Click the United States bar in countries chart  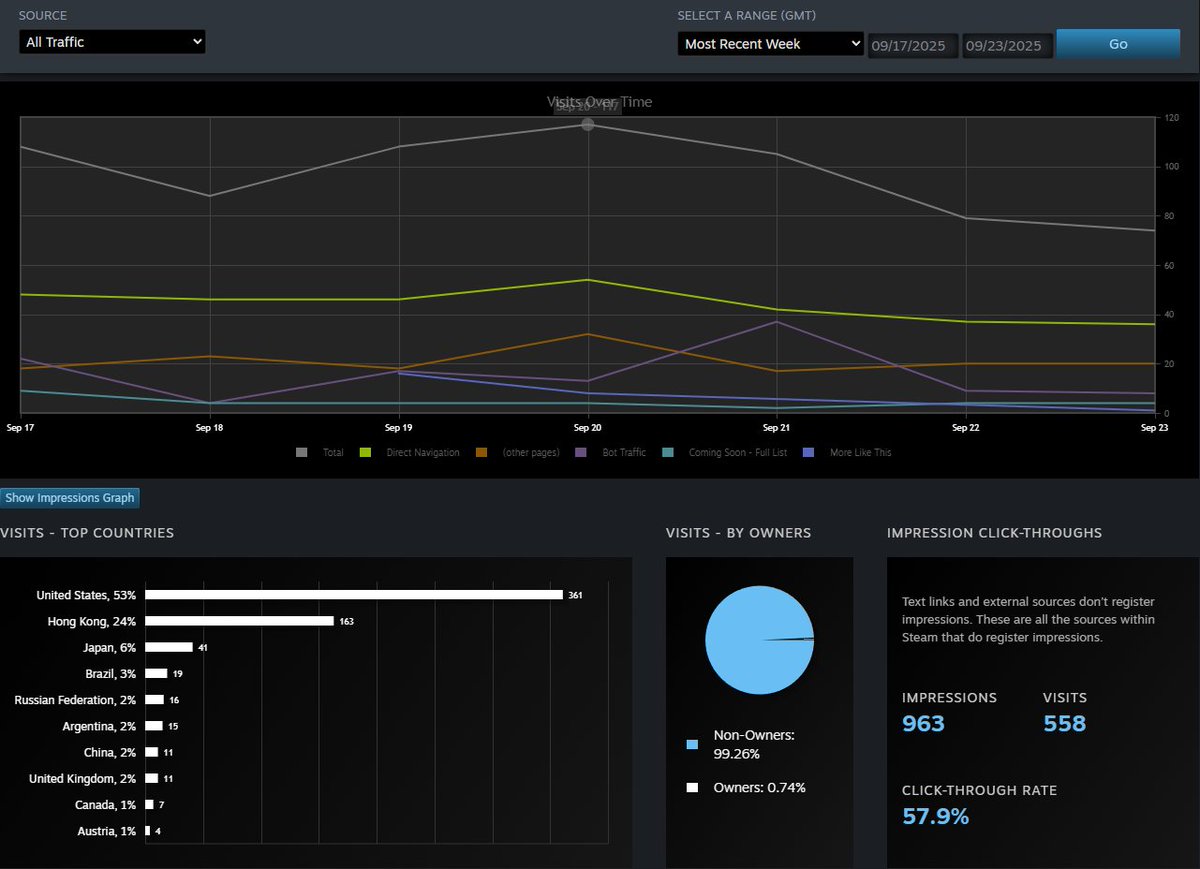point(354,595)
